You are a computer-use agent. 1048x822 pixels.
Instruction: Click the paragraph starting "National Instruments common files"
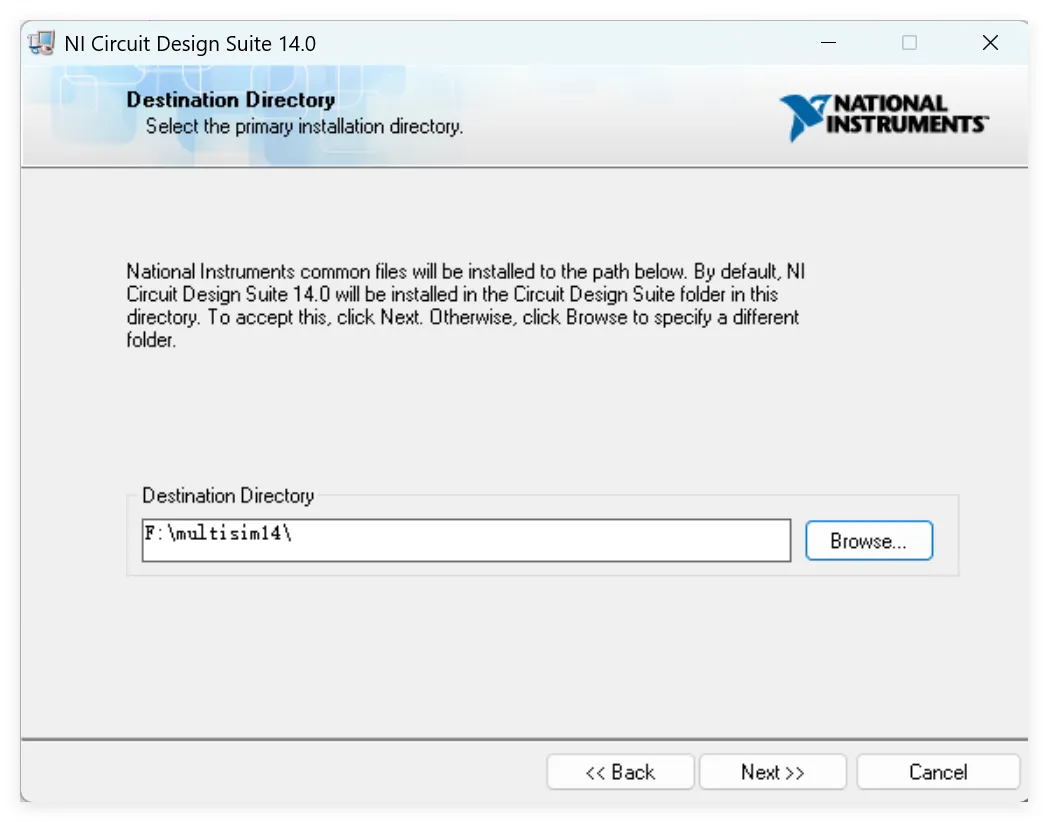466,305
